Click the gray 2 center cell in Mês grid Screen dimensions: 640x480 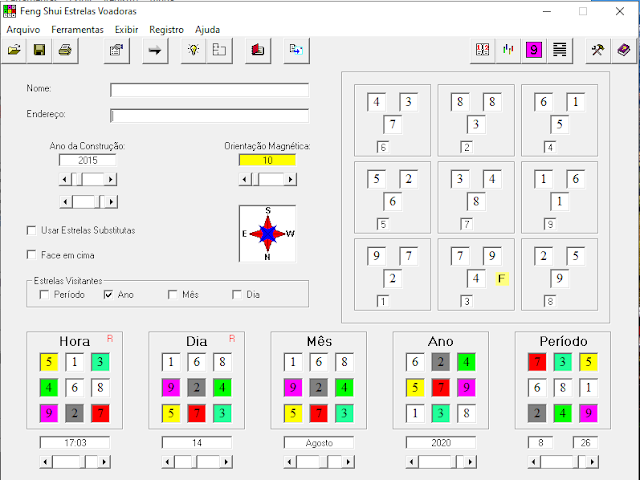319,387
